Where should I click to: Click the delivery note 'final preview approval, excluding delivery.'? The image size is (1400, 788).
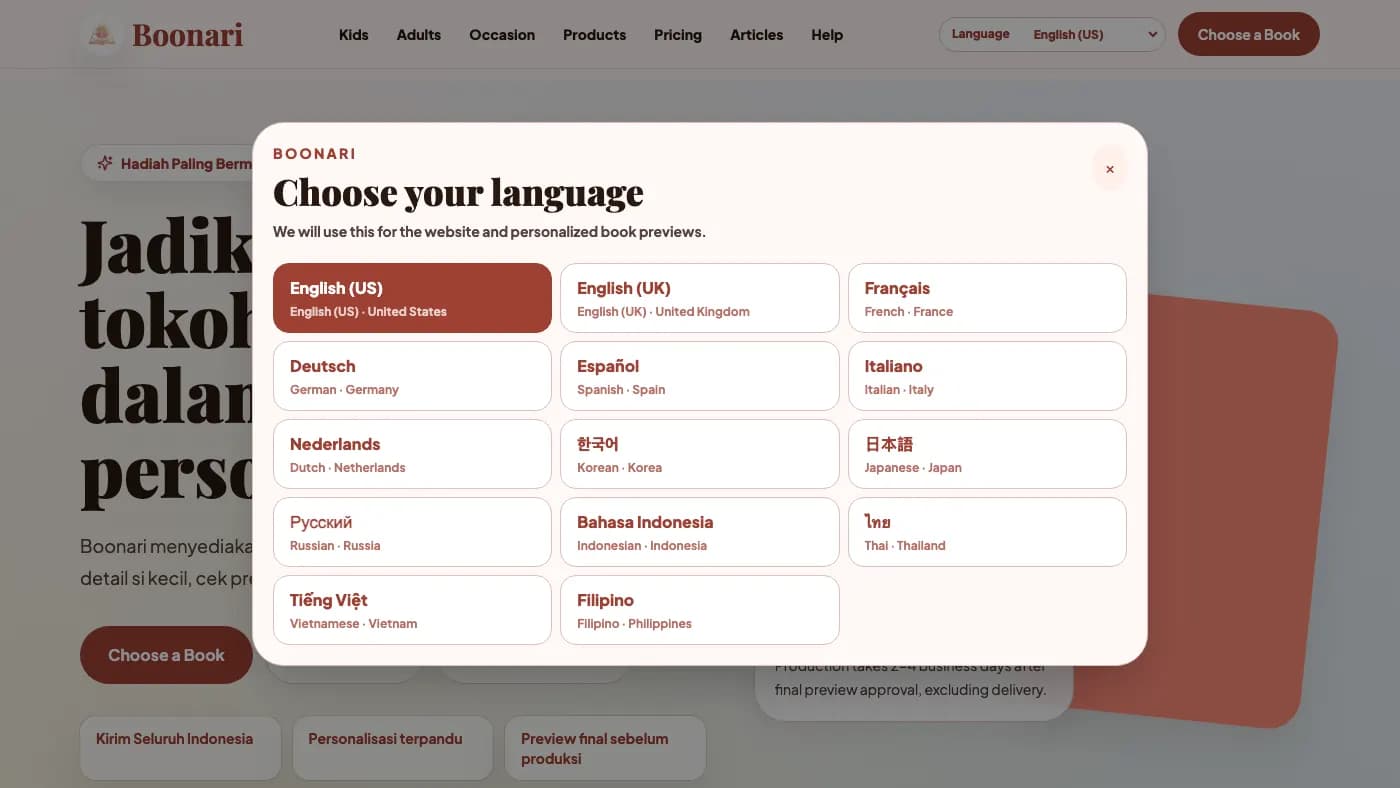click(910, 690)
